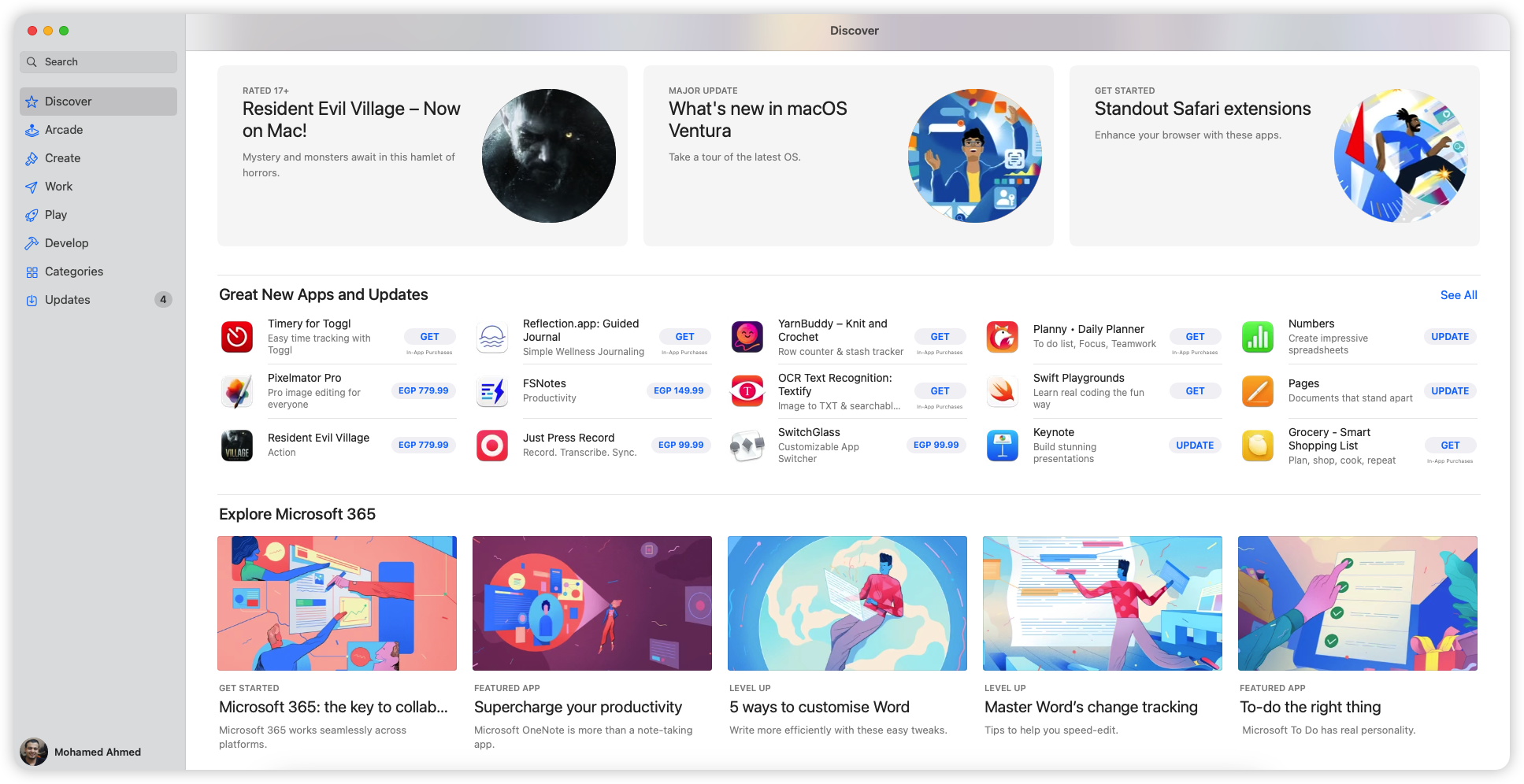1524x784 pixels.
Task: Open the Keynote app icon
Action: coord(1003,446)
